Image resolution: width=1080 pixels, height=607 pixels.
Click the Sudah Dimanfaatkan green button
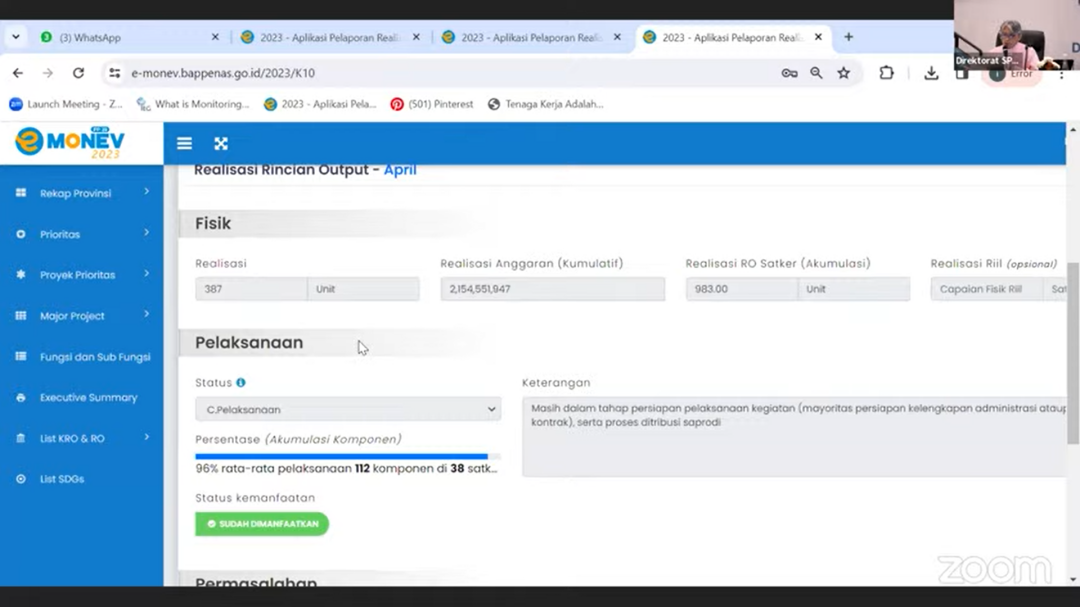point(262,524)
